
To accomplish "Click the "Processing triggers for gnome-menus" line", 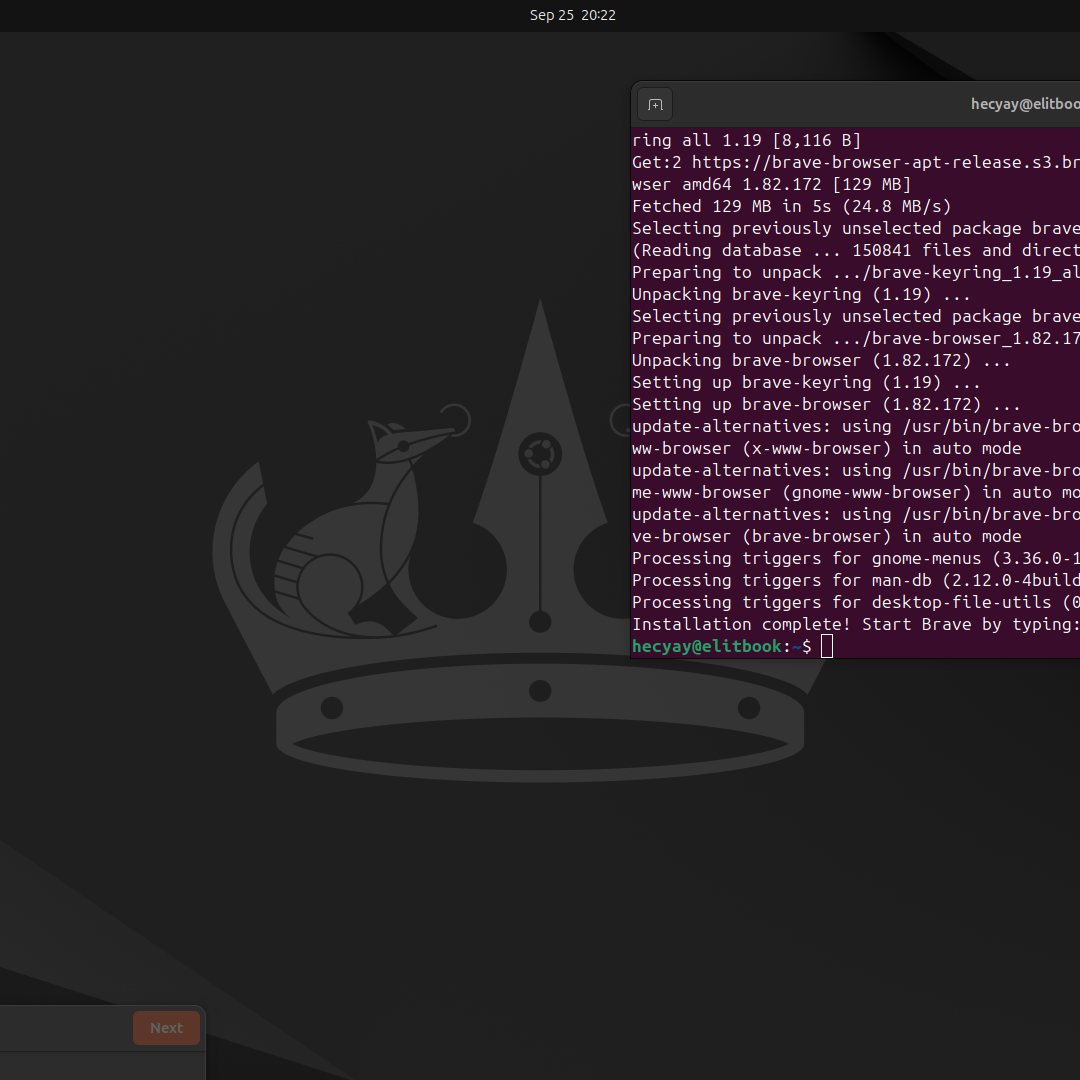I will pos(855,558).
